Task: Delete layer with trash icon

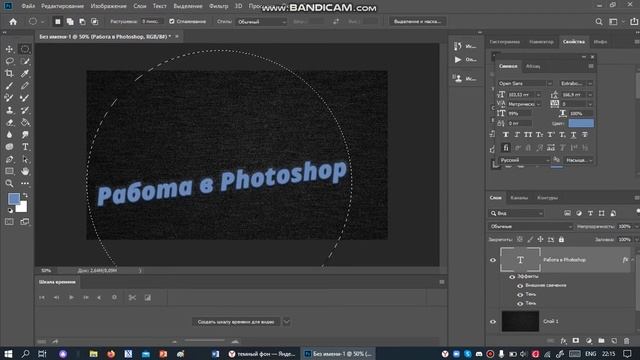Action: [627, 341]
